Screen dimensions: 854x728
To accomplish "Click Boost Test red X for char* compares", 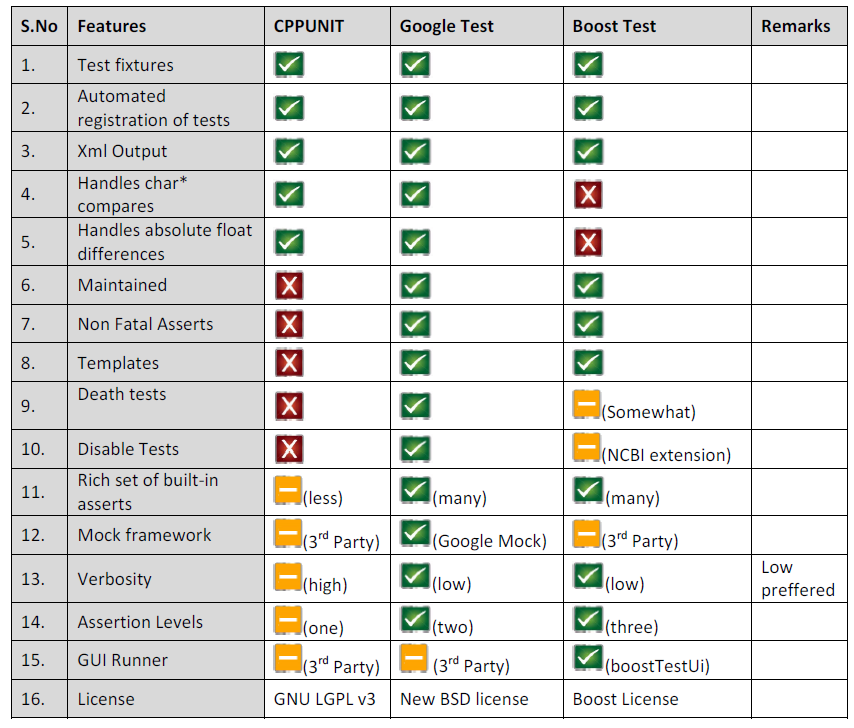I will (588, 194).
